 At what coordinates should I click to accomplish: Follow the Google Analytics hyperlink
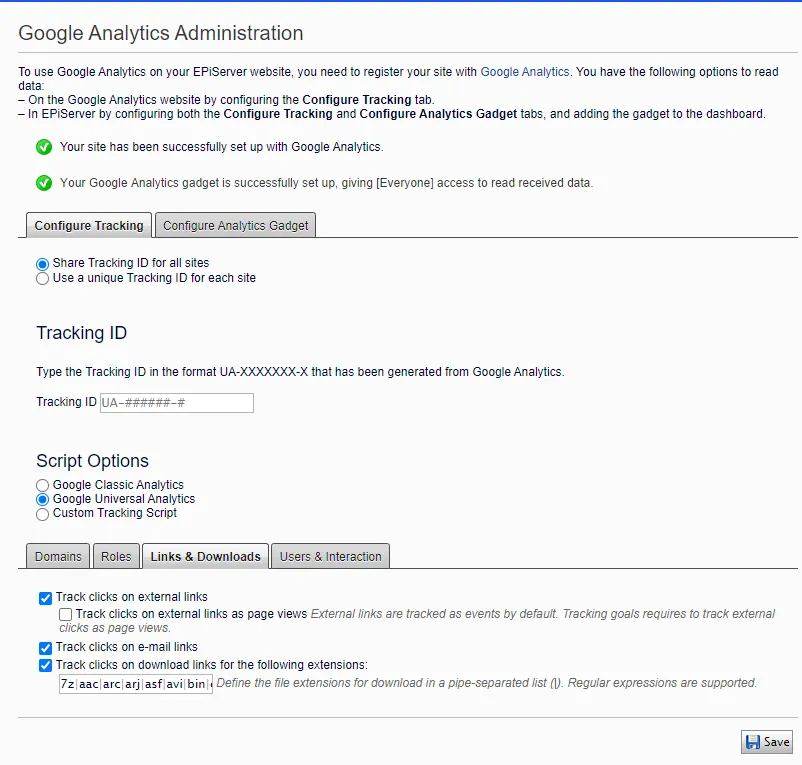525,72
